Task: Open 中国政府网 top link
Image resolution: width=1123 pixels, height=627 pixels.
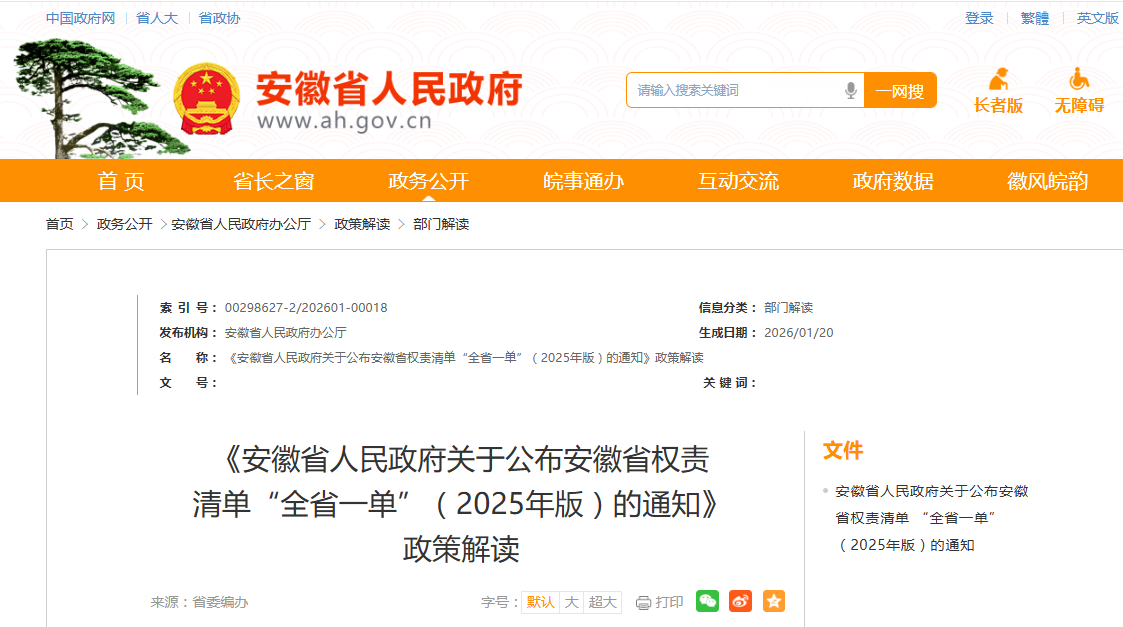Action: tap(80, 18)
